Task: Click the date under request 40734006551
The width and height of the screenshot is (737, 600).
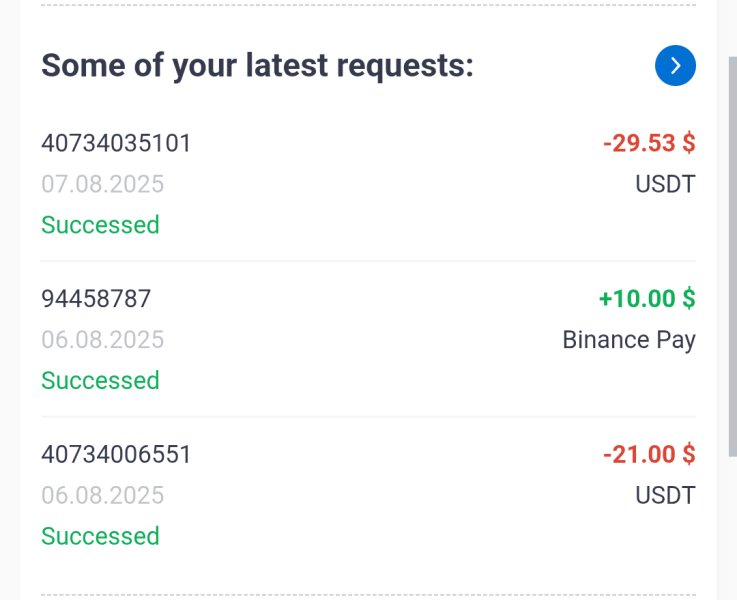Action: point(102,495)
